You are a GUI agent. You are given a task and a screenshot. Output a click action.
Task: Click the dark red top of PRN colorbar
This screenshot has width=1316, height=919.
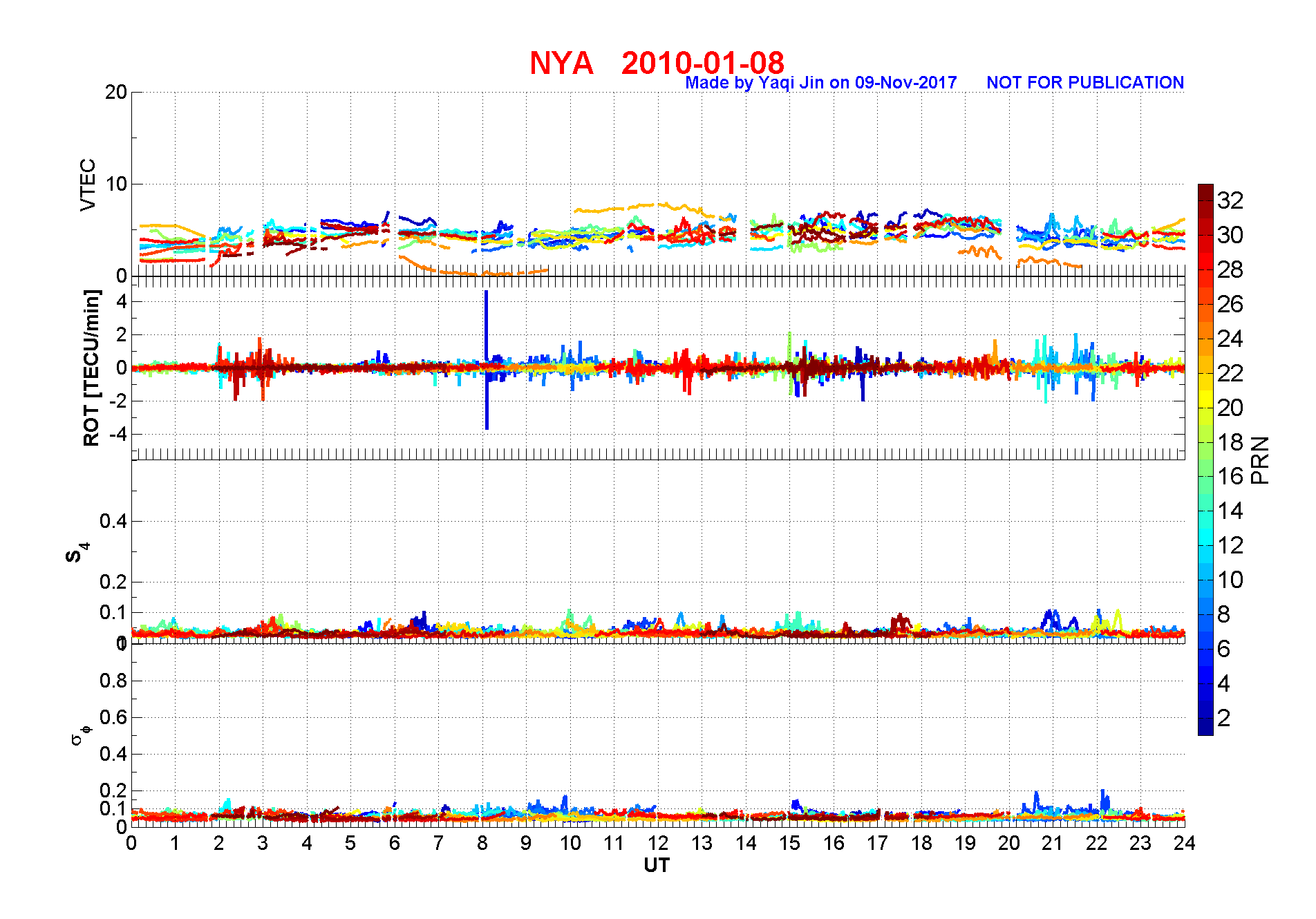pyautogui.click(x=1205, y=192)
